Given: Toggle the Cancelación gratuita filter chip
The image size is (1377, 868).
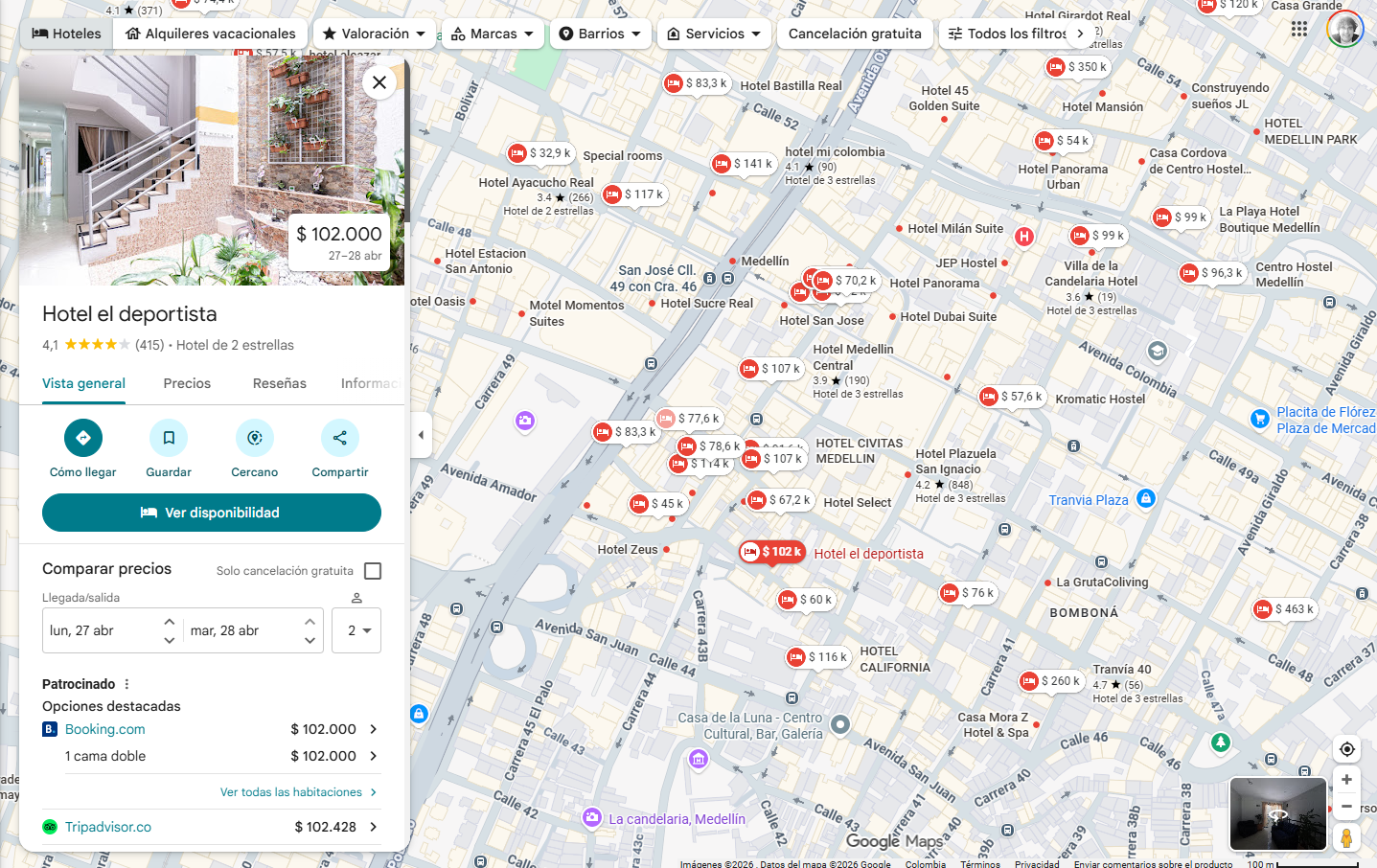Looking at the screenshot, I should [854, 33].
